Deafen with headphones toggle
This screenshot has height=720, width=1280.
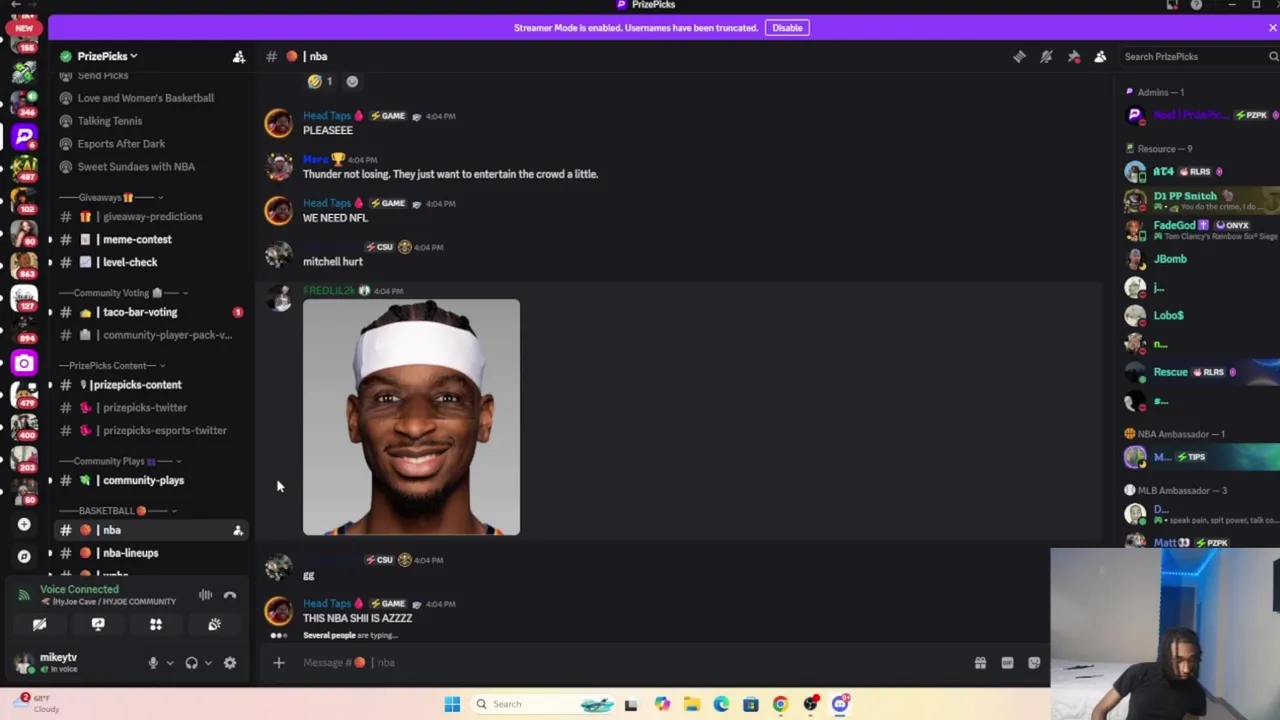[191, 663]
